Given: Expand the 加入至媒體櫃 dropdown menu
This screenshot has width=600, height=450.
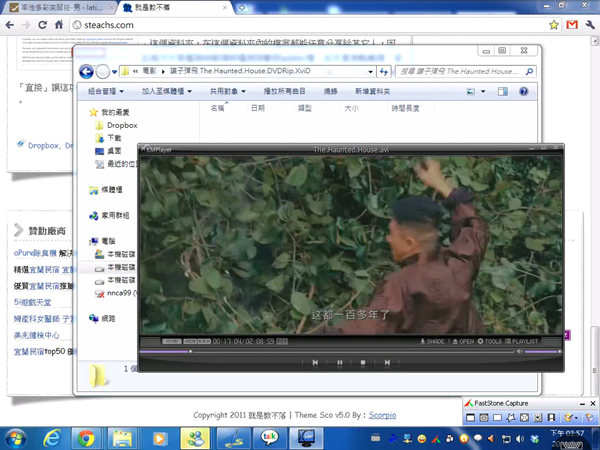Looking at the screenshot, I should 170,91.
